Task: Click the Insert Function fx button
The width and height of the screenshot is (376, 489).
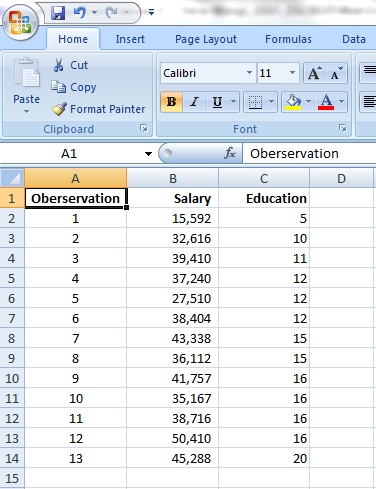Action: pyautogui.click(x=230, y=153)
